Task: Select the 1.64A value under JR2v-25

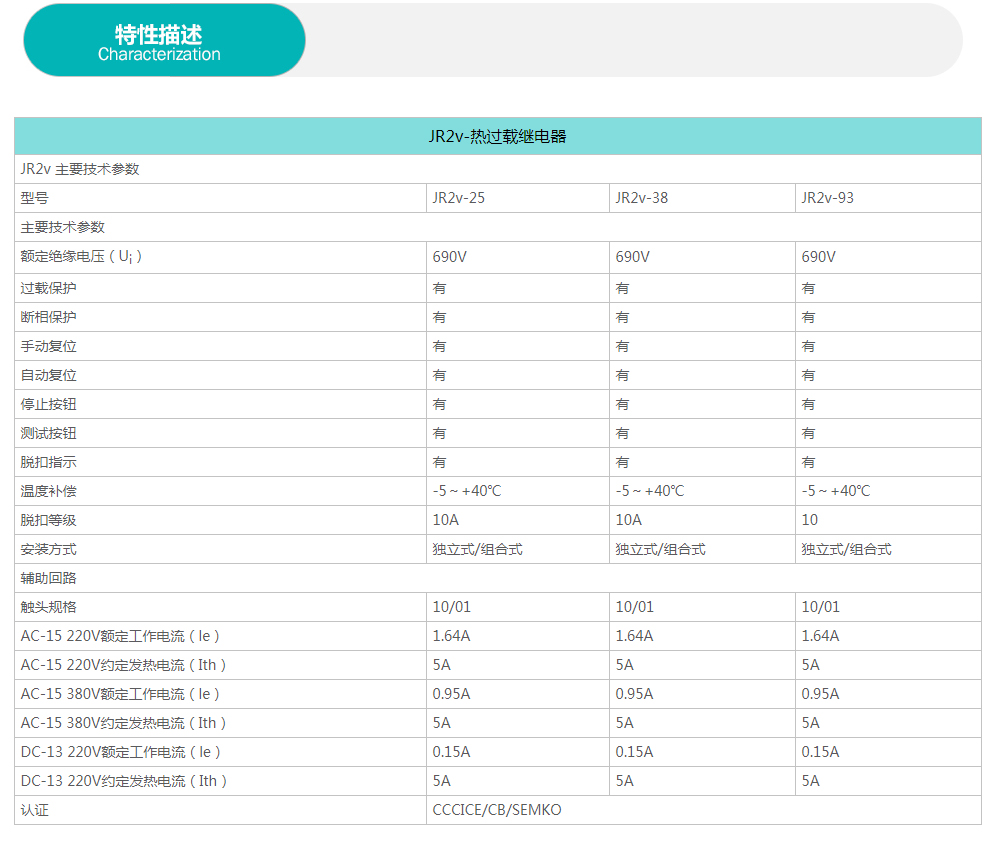Action: coord(451,636)
